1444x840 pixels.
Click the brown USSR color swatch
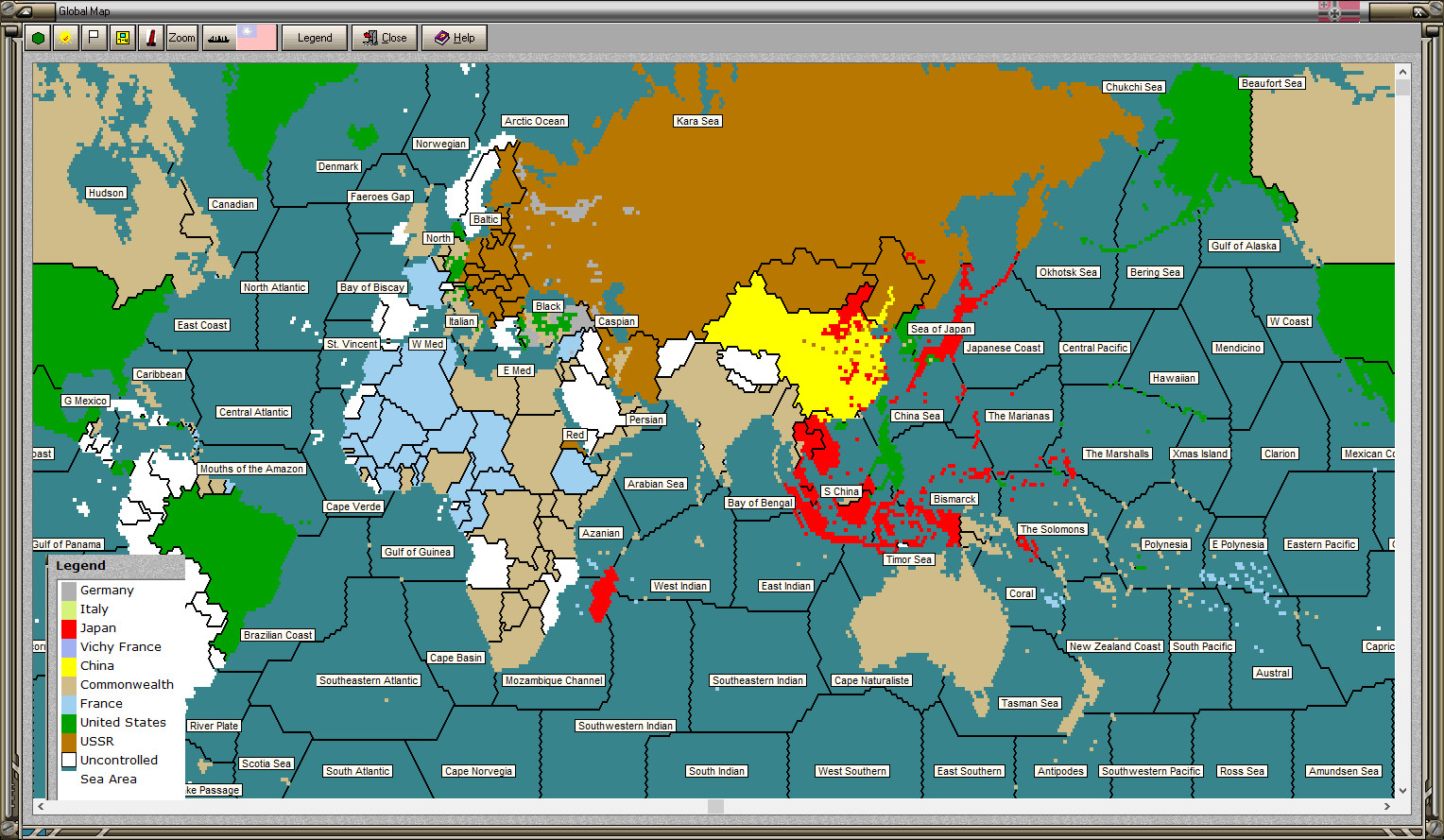[x=68, y=741]
